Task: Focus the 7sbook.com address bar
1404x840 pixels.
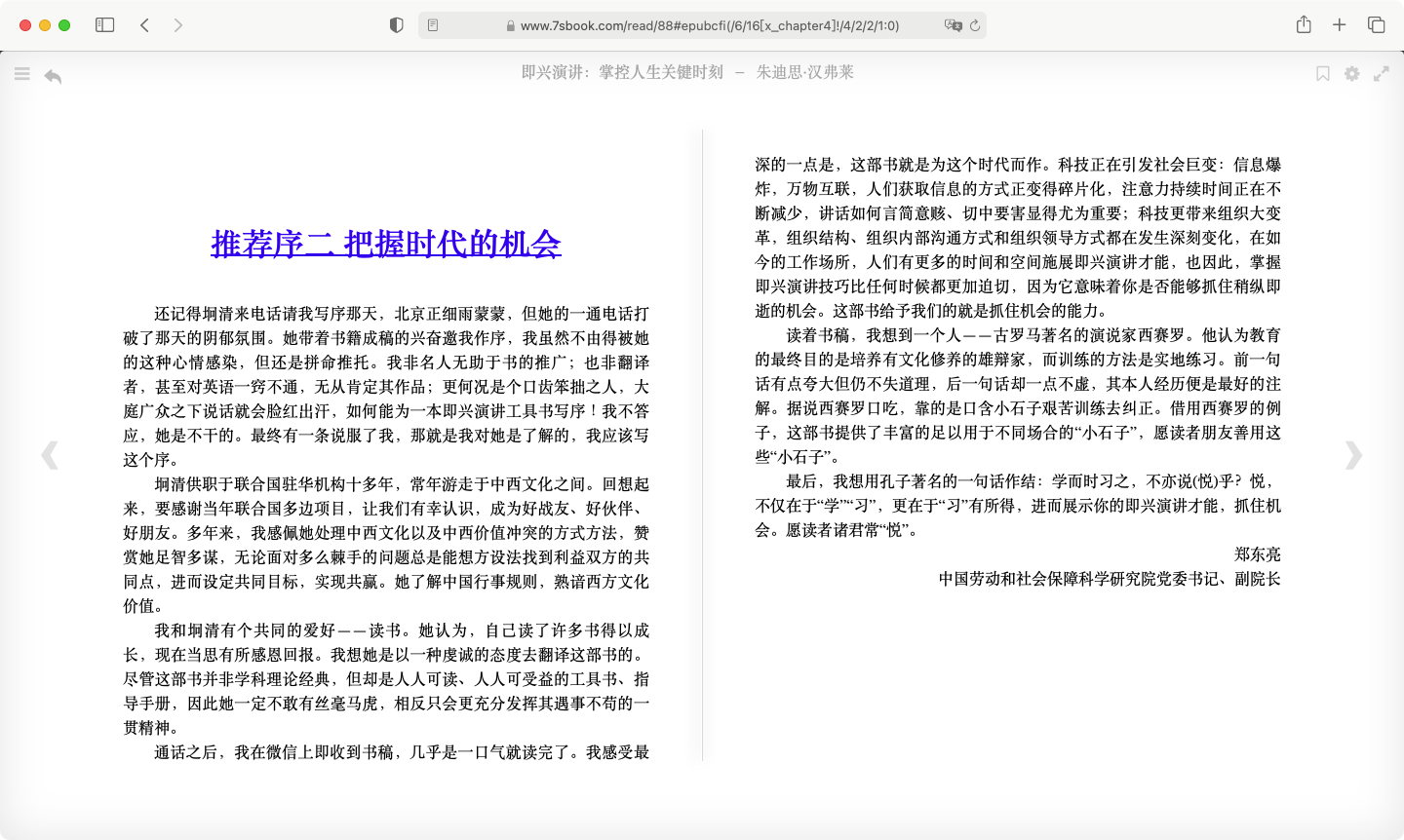Action: pyautogui.click(x=702, y=25)
